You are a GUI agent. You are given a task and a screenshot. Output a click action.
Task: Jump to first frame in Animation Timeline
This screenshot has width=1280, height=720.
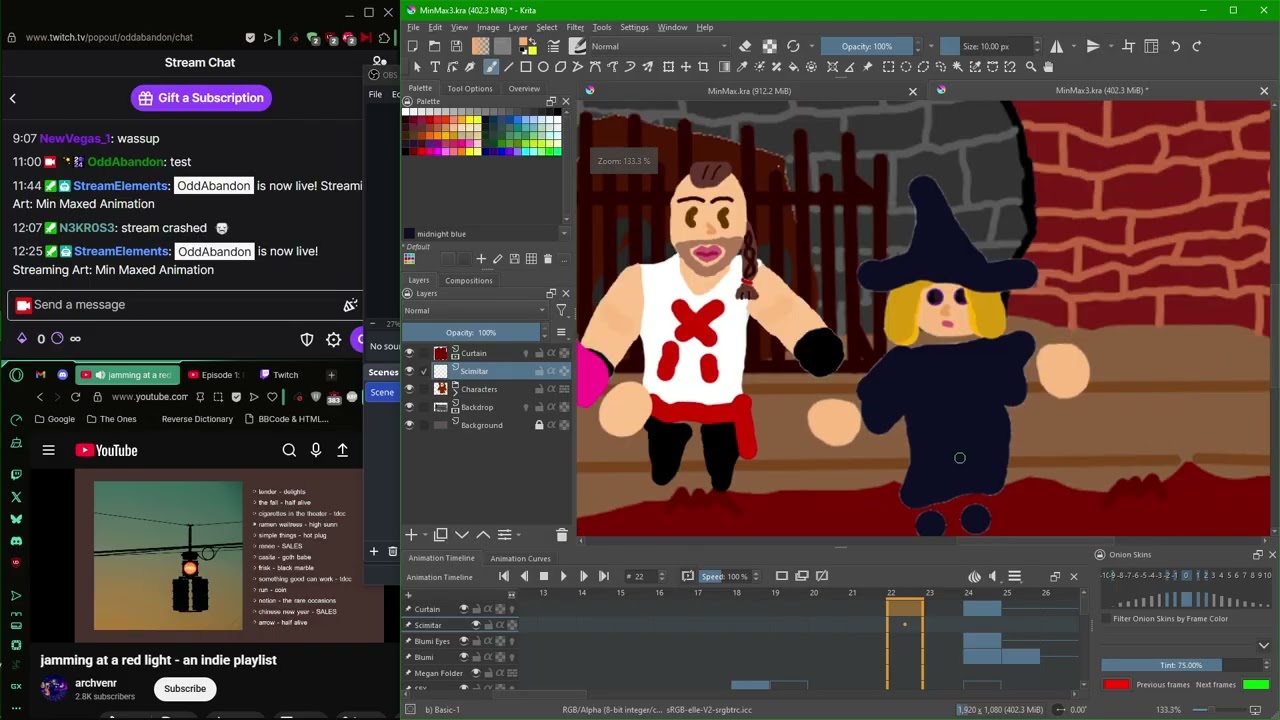coord(504,576)
